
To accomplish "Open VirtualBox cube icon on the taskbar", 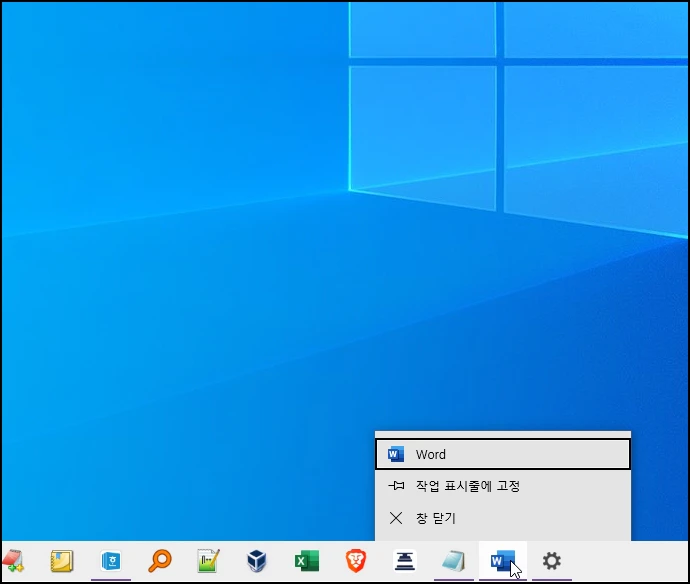I will click(x=257, y=561).
